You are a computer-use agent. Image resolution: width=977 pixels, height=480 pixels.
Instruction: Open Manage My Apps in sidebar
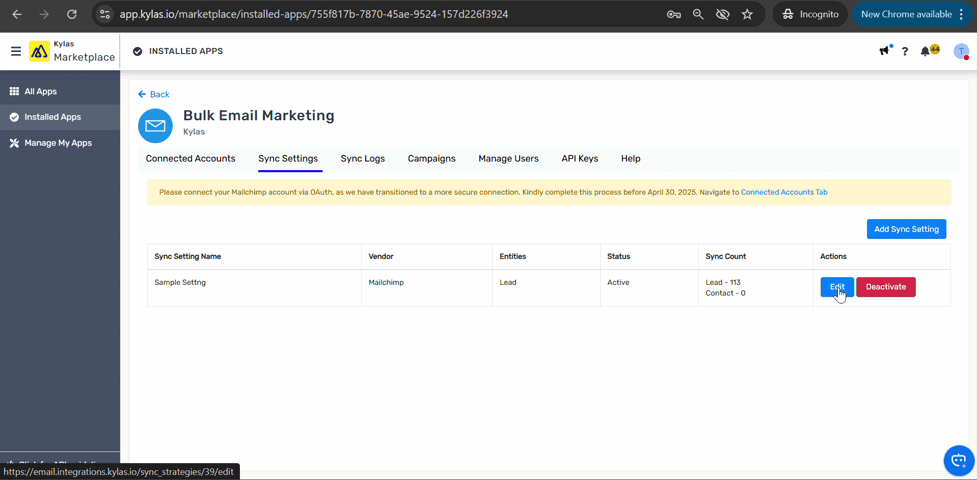pyautogui.click(x=60, y=143)
